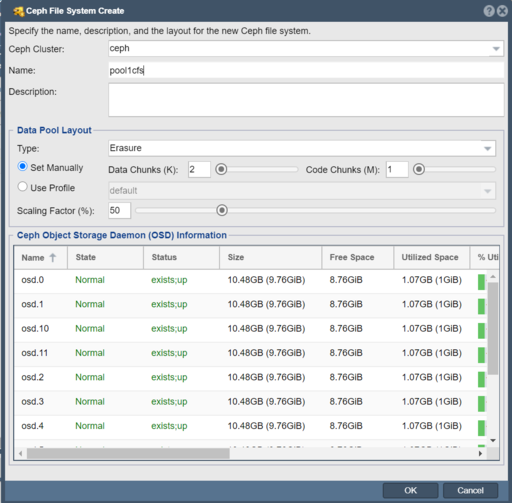Click the Code Chunks (M) slider handle

(x=419, y=169)
